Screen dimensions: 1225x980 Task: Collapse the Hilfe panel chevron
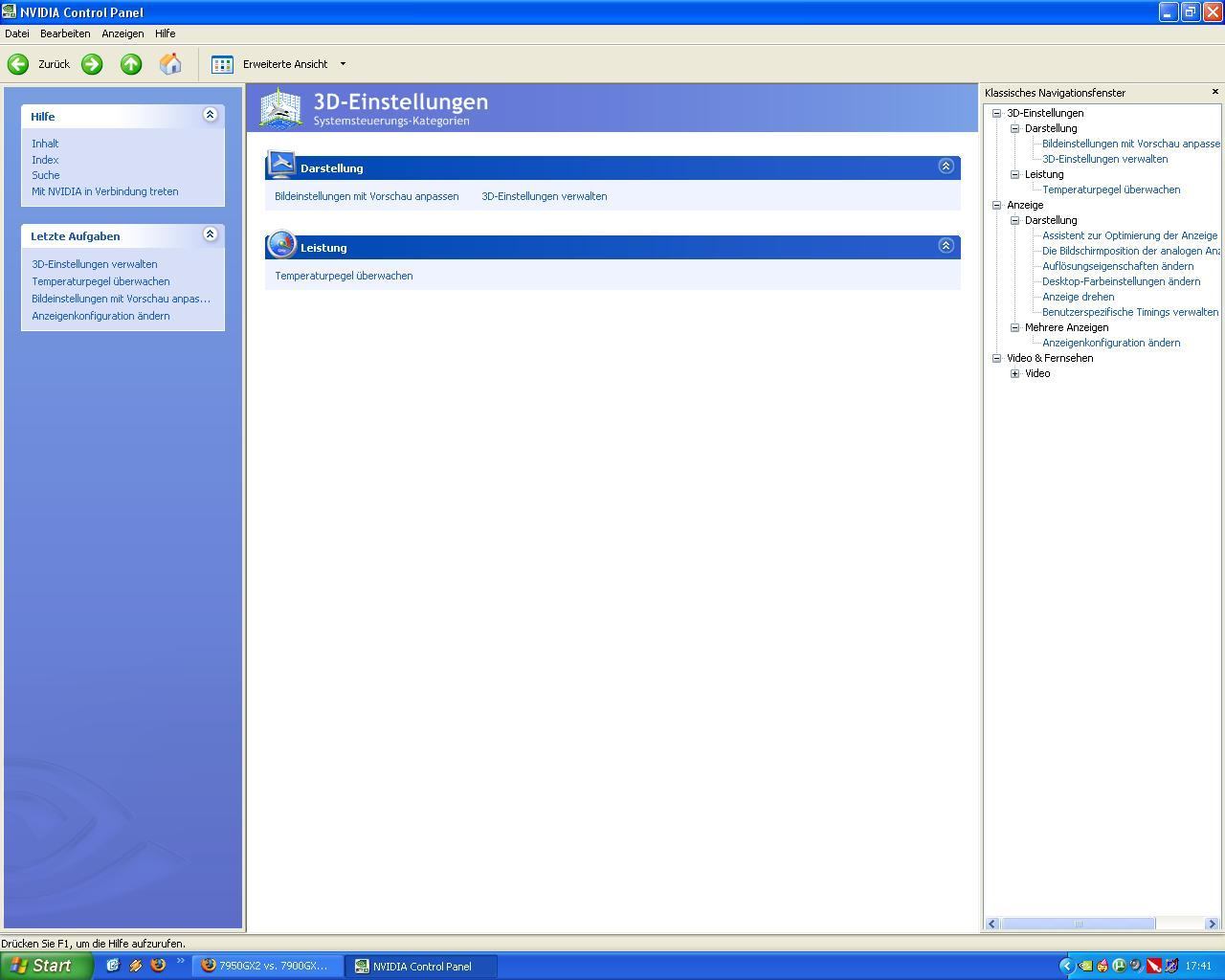[x=210, y=115]
